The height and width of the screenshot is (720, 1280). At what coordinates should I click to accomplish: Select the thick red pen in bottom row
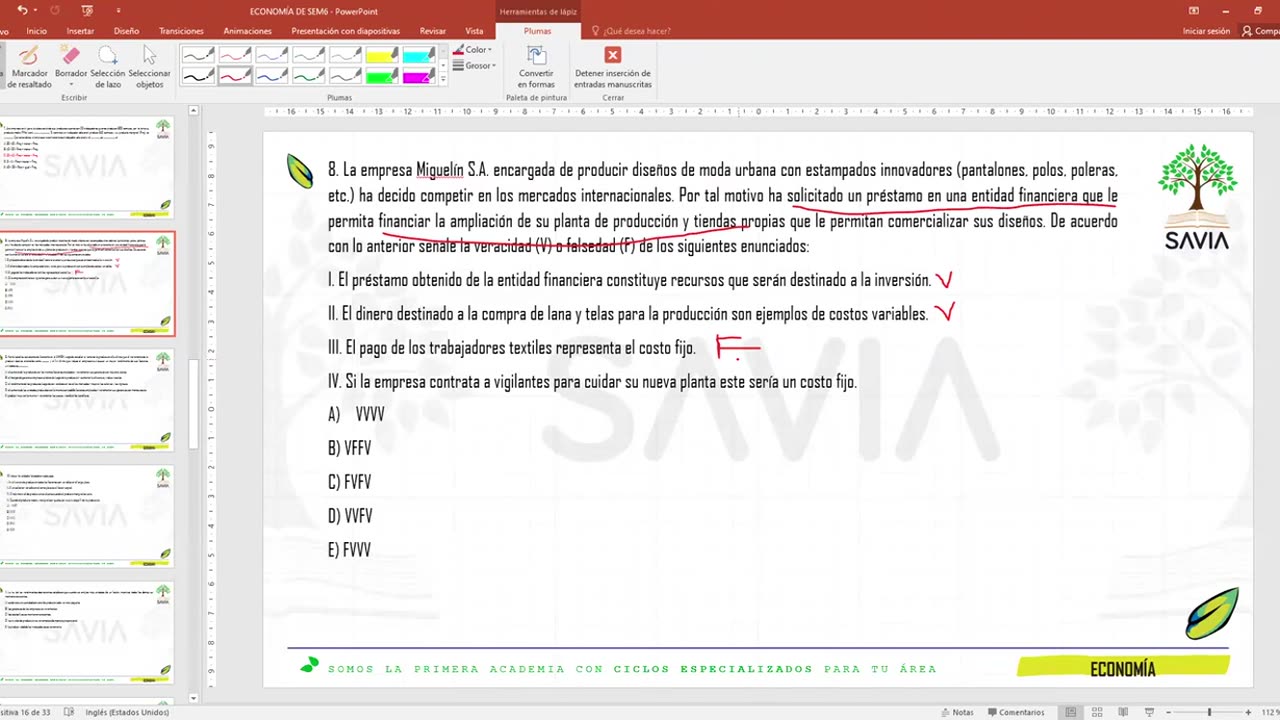pyautogui.click(x=235, y=76)
